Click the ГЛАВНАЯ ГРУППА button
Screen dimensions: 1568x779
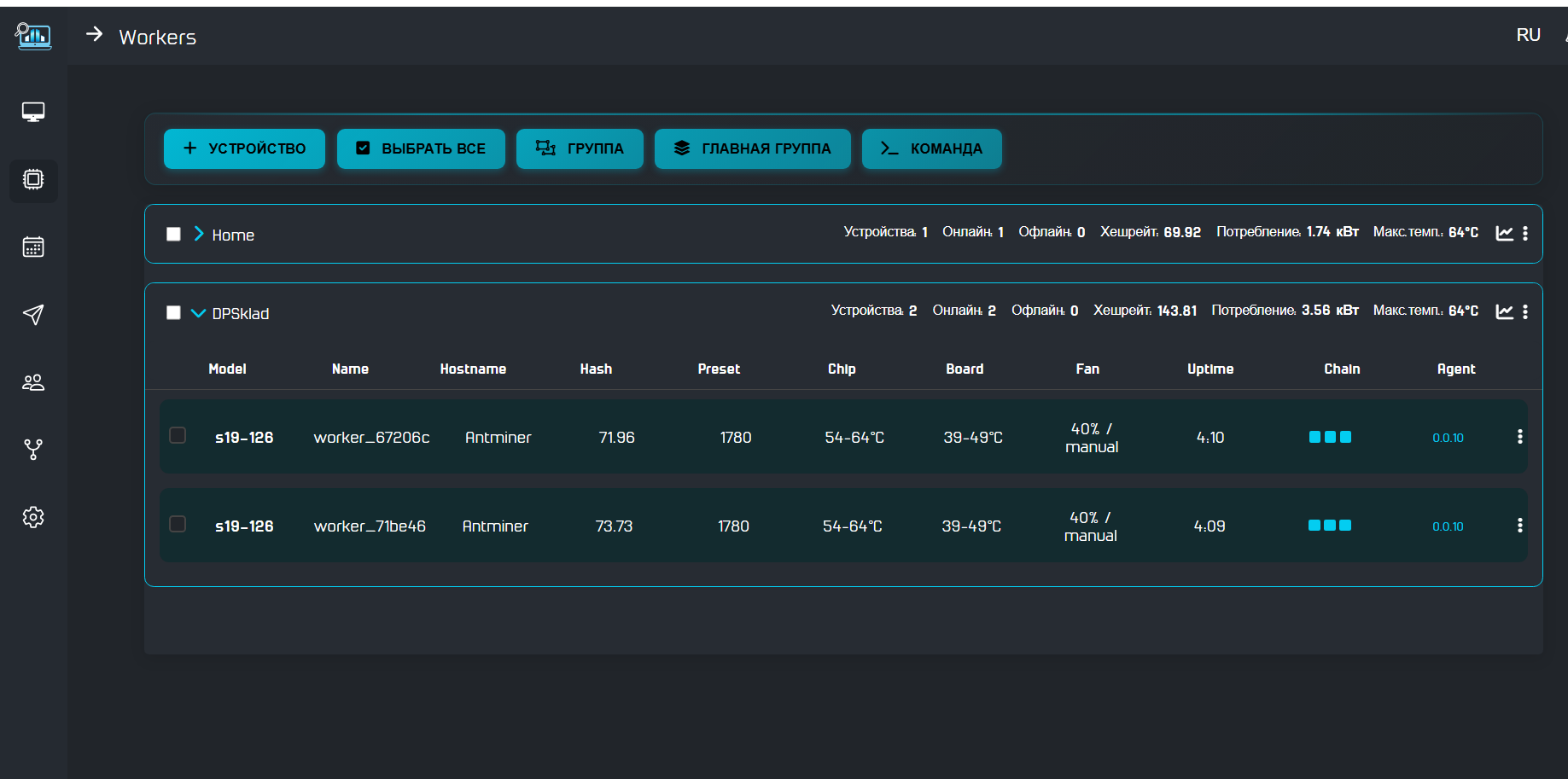coord(753,148)
